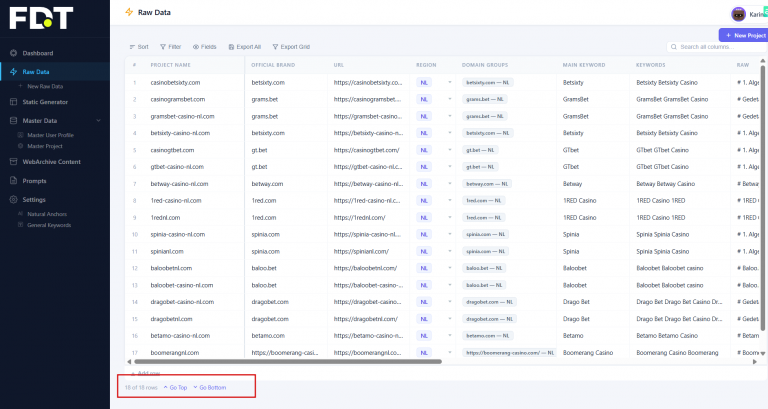Click the baloo.bet brand cell for baloobetnl.com
Image resolution: width=768 pixels, height=409 pixels.
coord(264,268)
